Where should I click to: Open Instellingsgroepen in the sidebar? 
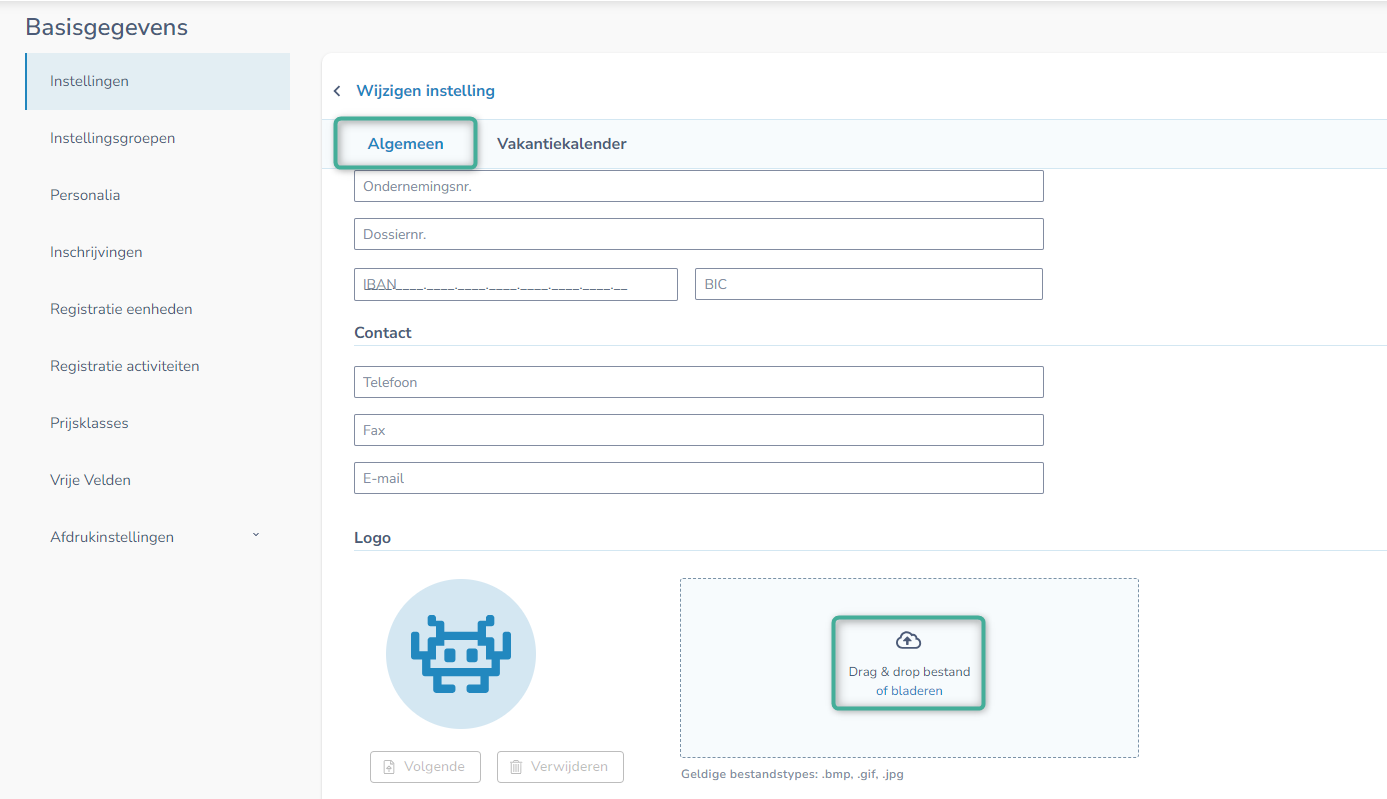tap(112, 138)
